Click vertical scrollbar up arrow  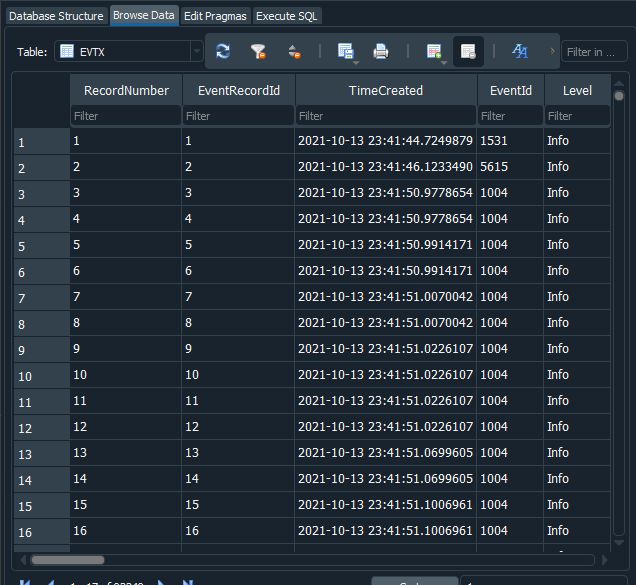(619, 84)
